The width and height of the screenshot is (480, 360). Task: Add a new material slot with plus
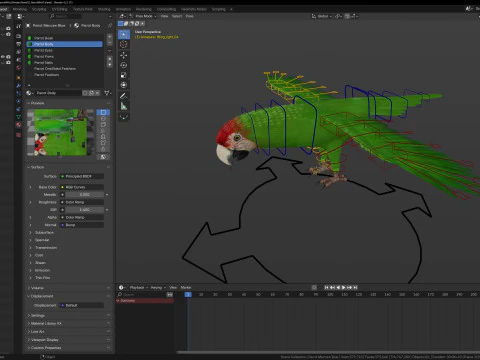110,36
